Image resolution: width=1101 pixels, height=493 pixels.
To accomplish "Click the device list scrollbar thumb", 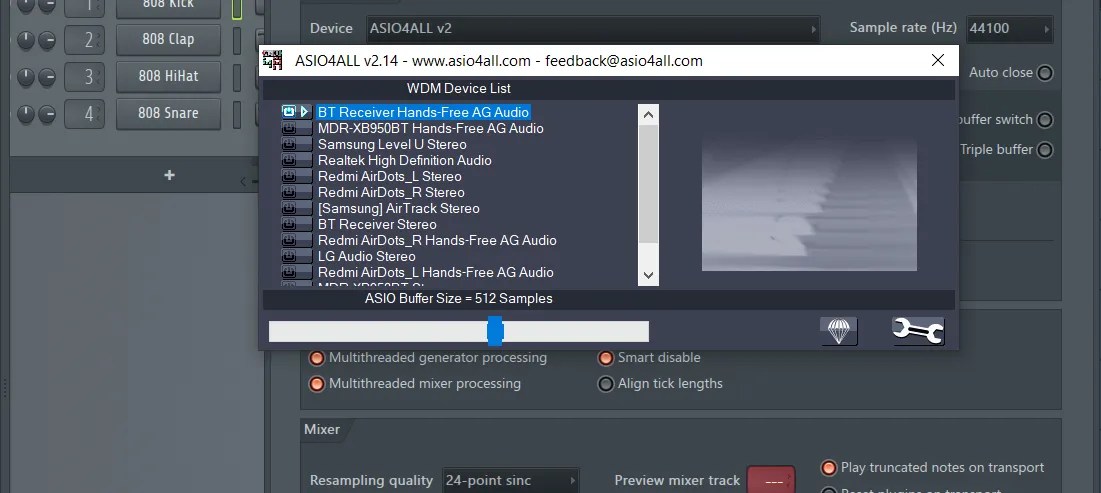I will pos(648,185).
